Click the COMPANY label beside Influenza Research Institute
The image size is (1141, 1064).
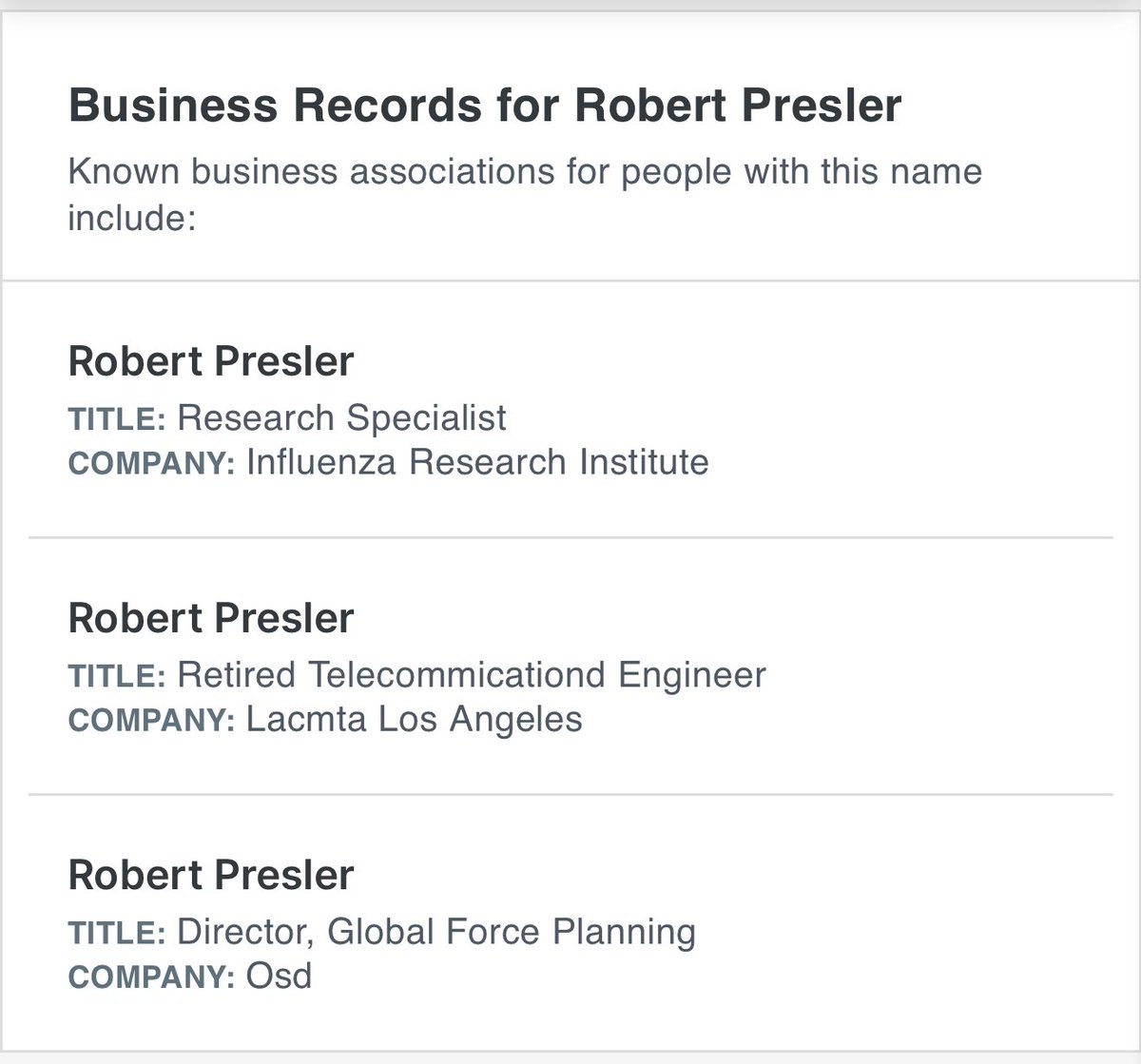(151, 464)
